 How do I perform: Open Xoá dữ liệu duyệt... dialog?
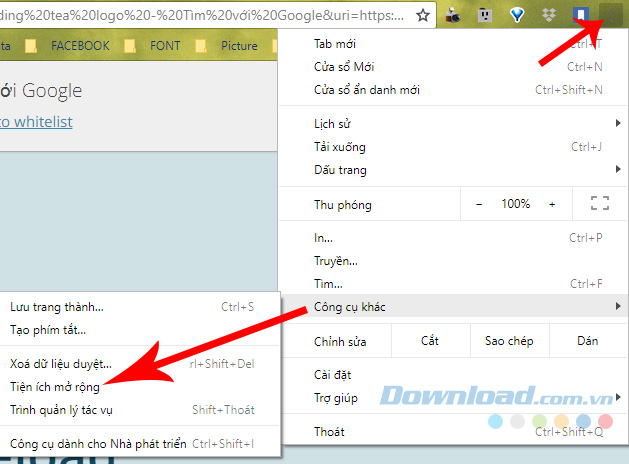pyautogui.click(x=139, y=364)
